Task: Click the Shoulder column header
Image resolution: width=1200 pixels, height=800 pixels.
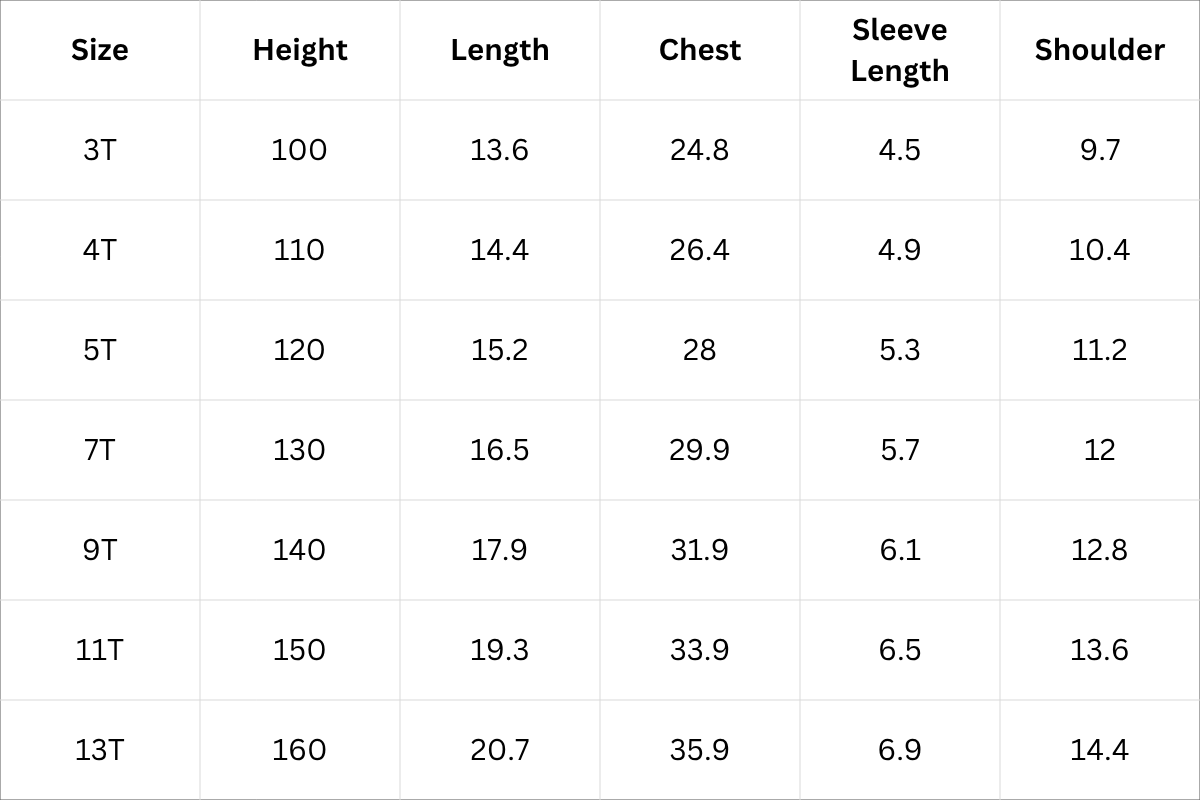Action: tap(1100, 50)
